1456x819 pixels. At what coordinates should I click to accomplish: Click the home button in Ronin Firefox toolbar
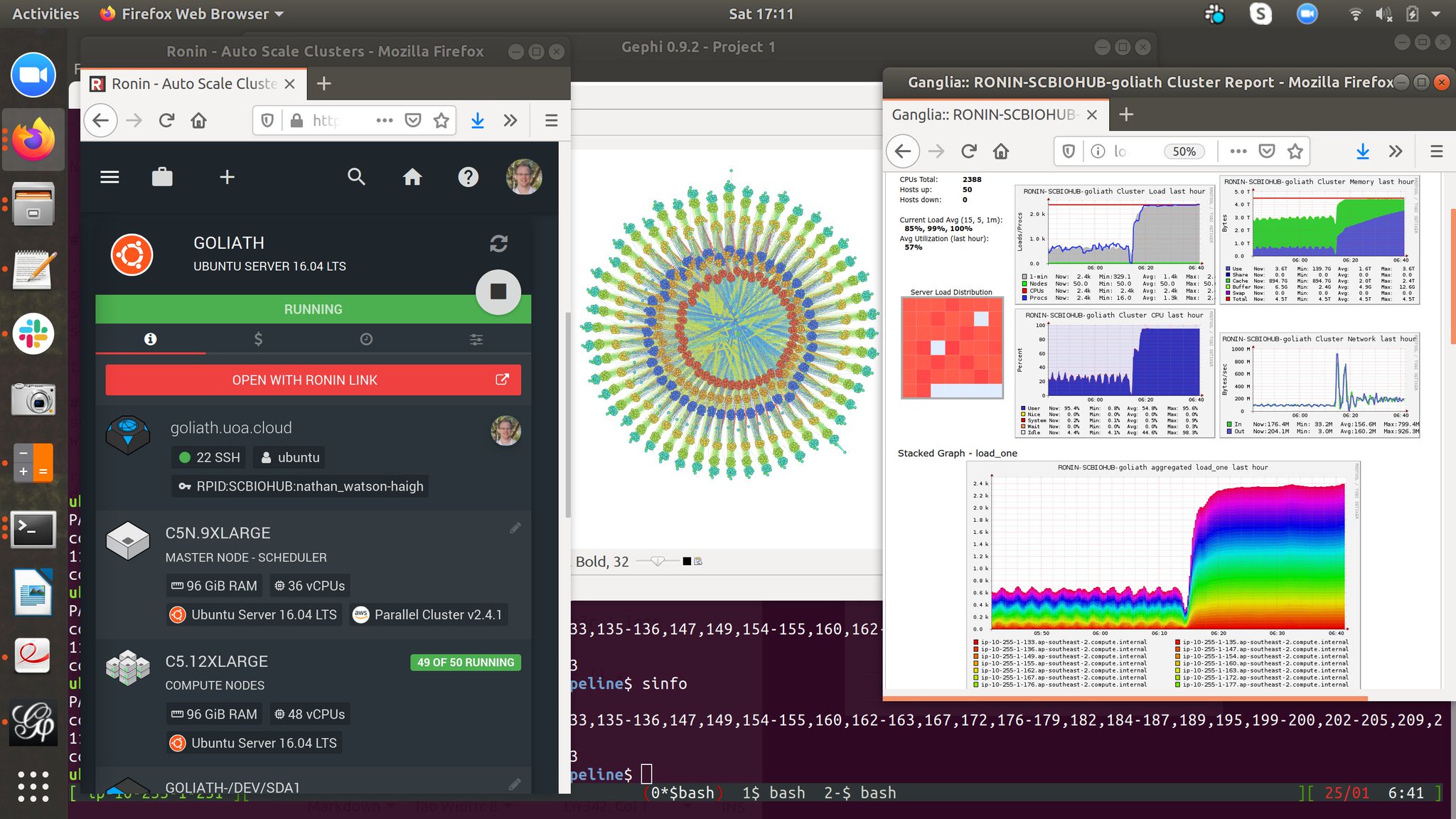199,121
